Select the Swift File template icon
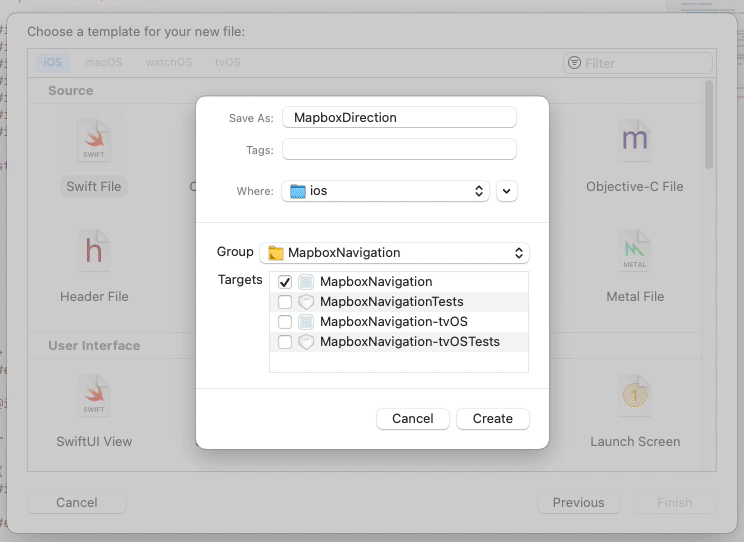The height and width of the screenshot is (542, 744). pos(94,140)
